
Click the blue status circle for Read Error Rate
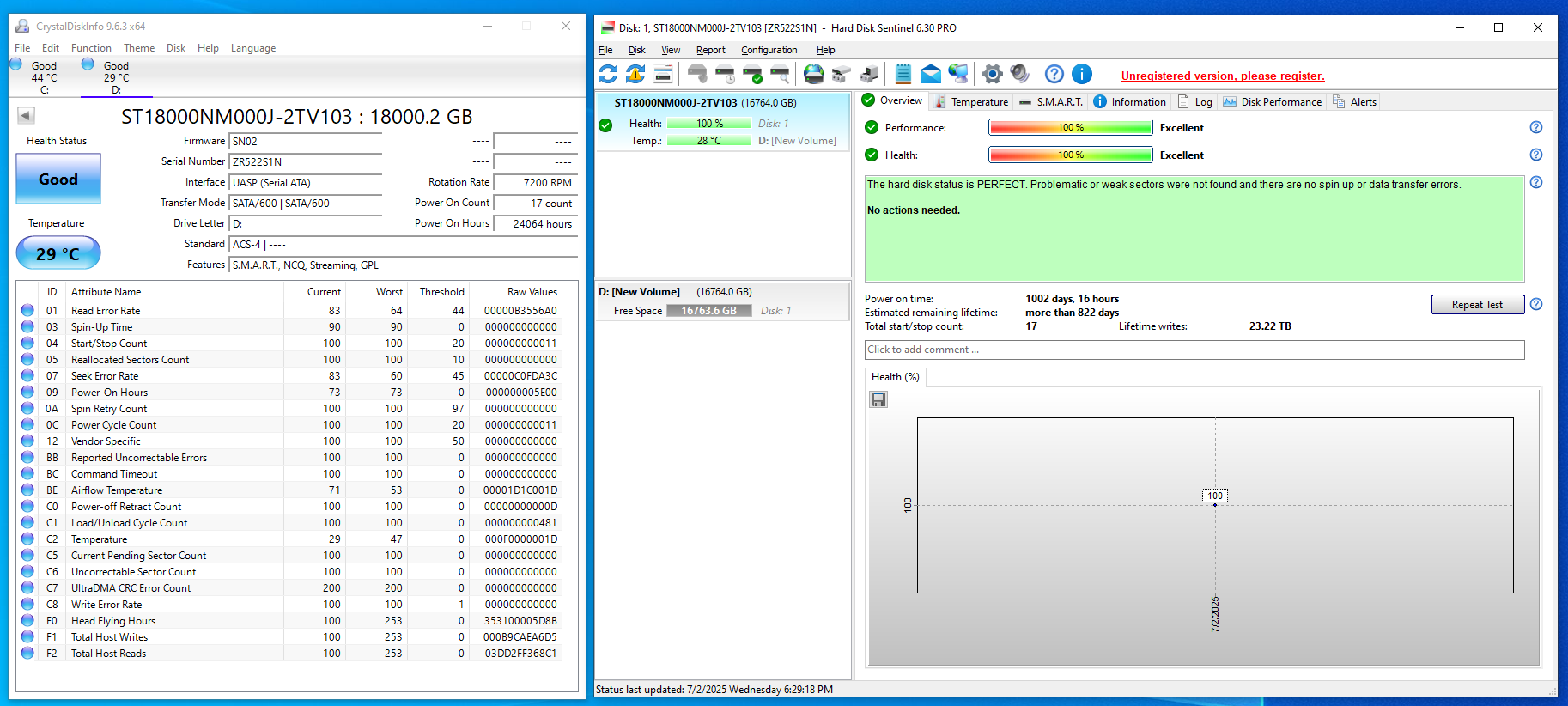27,310
